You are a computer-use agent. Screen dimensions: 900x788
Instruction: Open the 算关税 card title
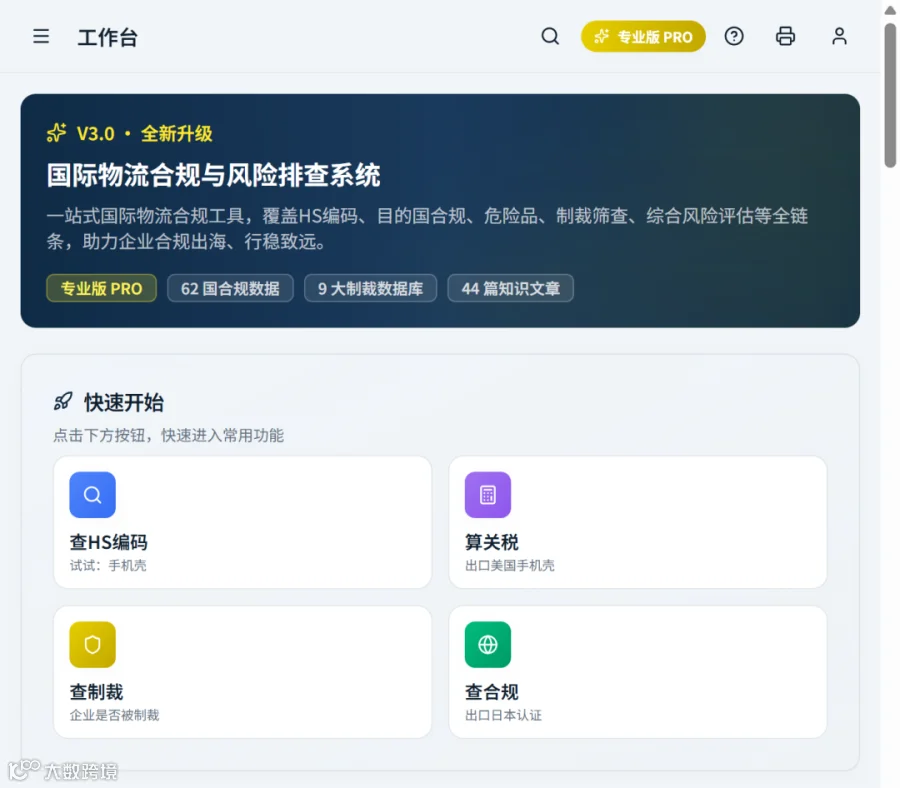pos(491,542)
